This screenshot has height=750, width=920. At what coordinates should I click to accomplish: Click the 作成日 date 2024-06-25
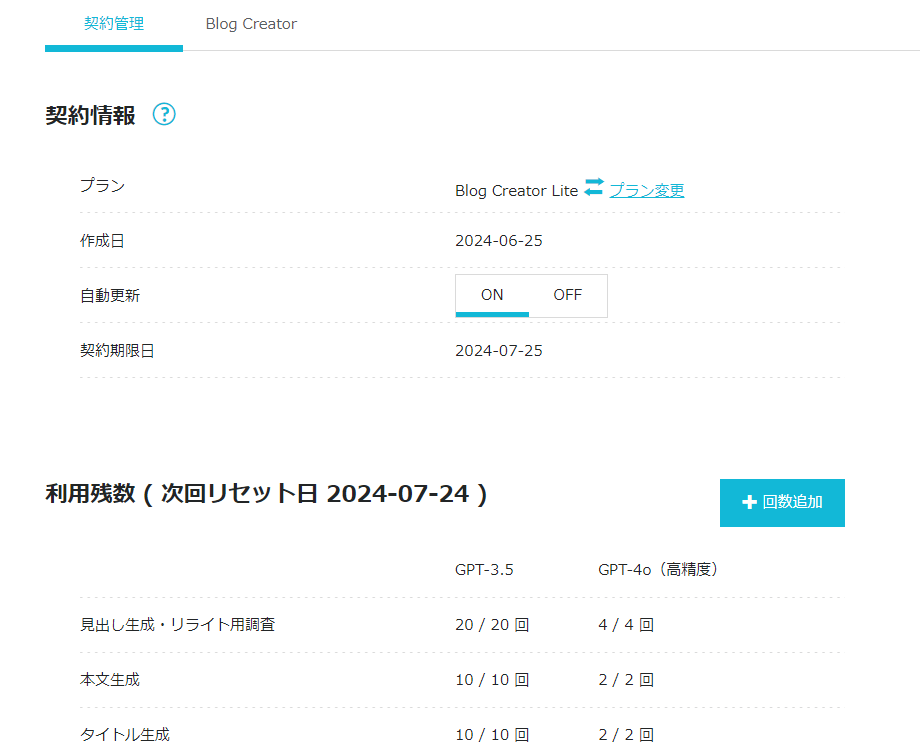click(x=499, y=241)
